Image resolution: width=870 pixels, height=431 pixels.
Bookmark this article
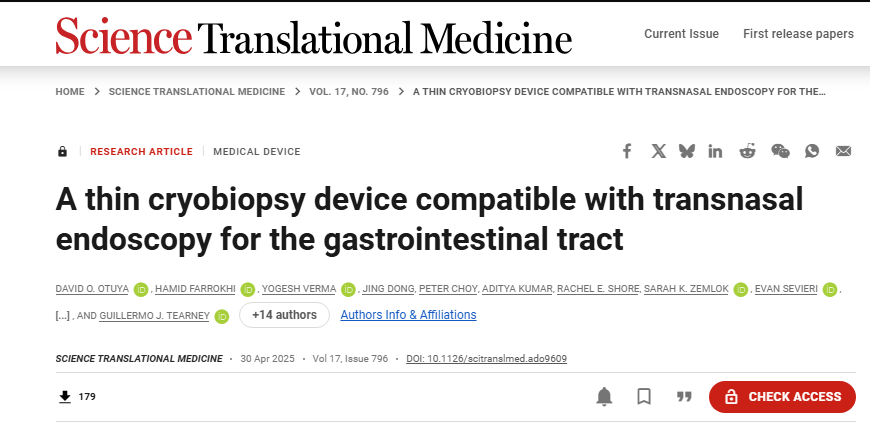coord(644,397)
